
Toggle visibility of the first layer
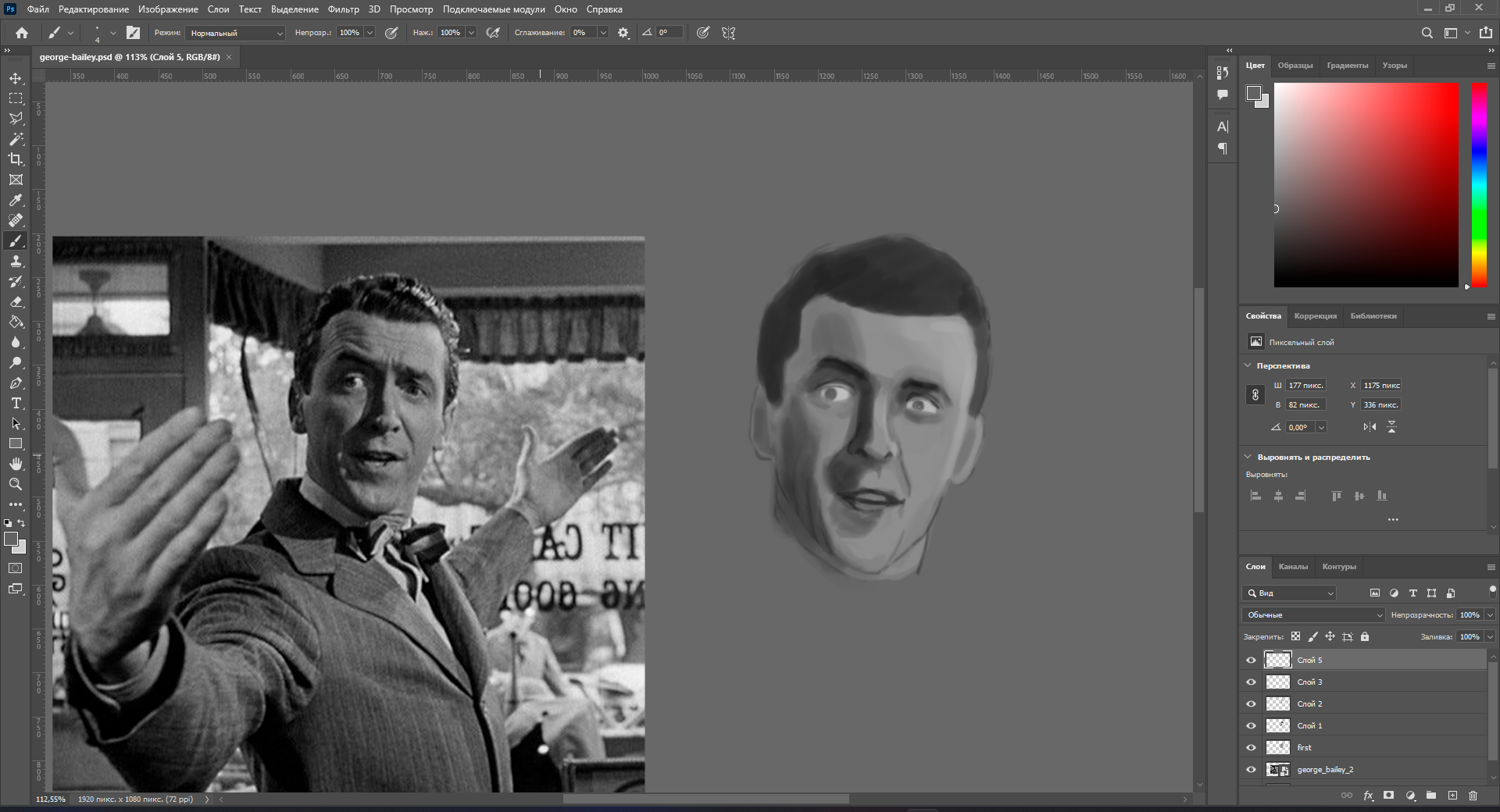coord(1251,748)
